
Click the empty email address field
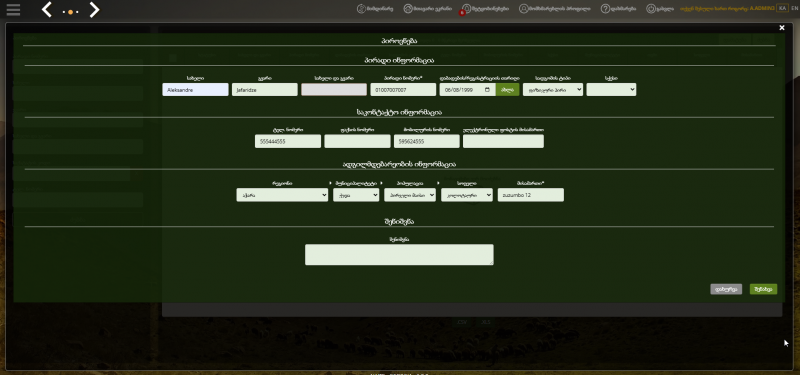(503, 141)
